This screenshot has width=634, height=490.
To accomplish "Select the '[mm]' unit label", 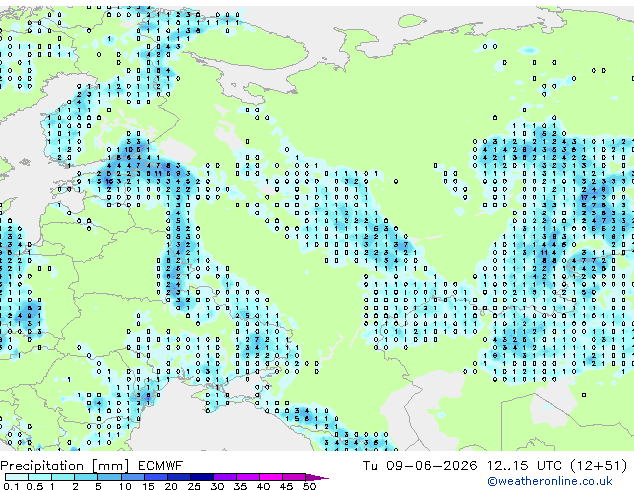I will click(x=111, y=466).
